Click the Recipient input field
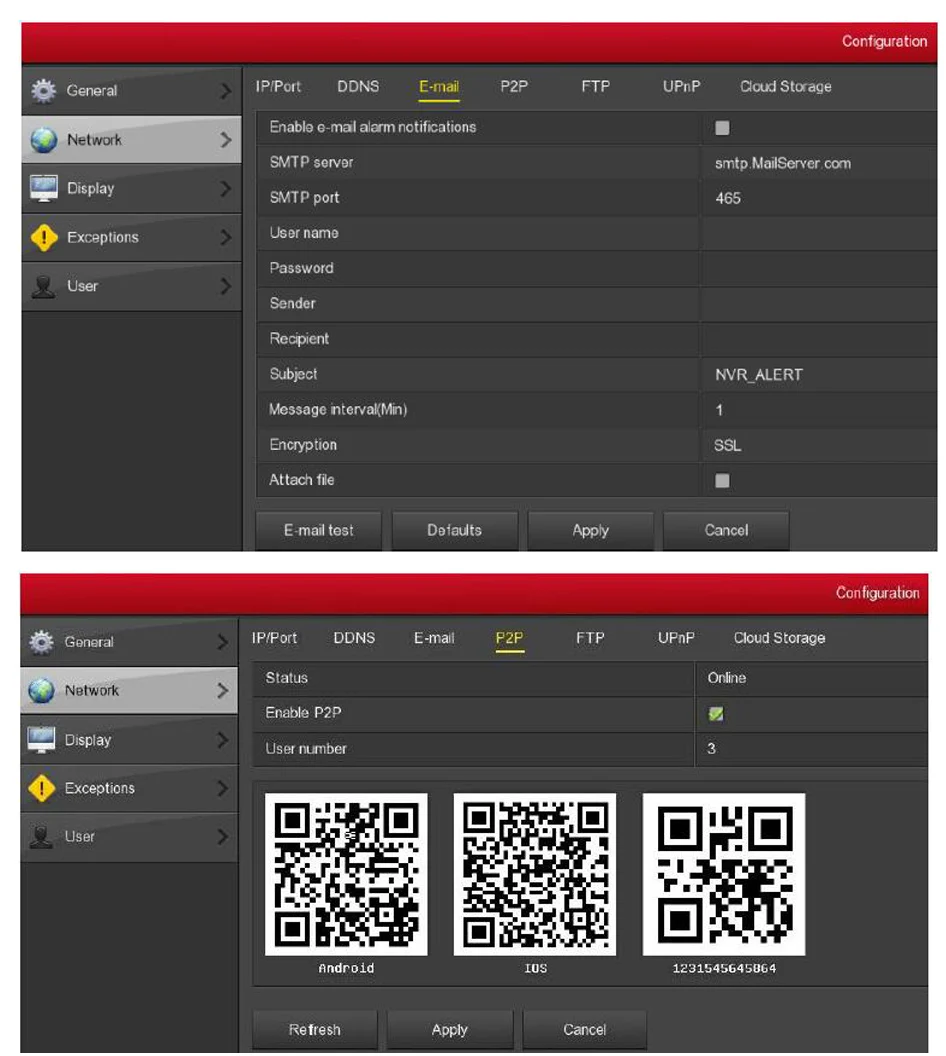This screenshot has width=946, height=1056. [x=819, y=339]
